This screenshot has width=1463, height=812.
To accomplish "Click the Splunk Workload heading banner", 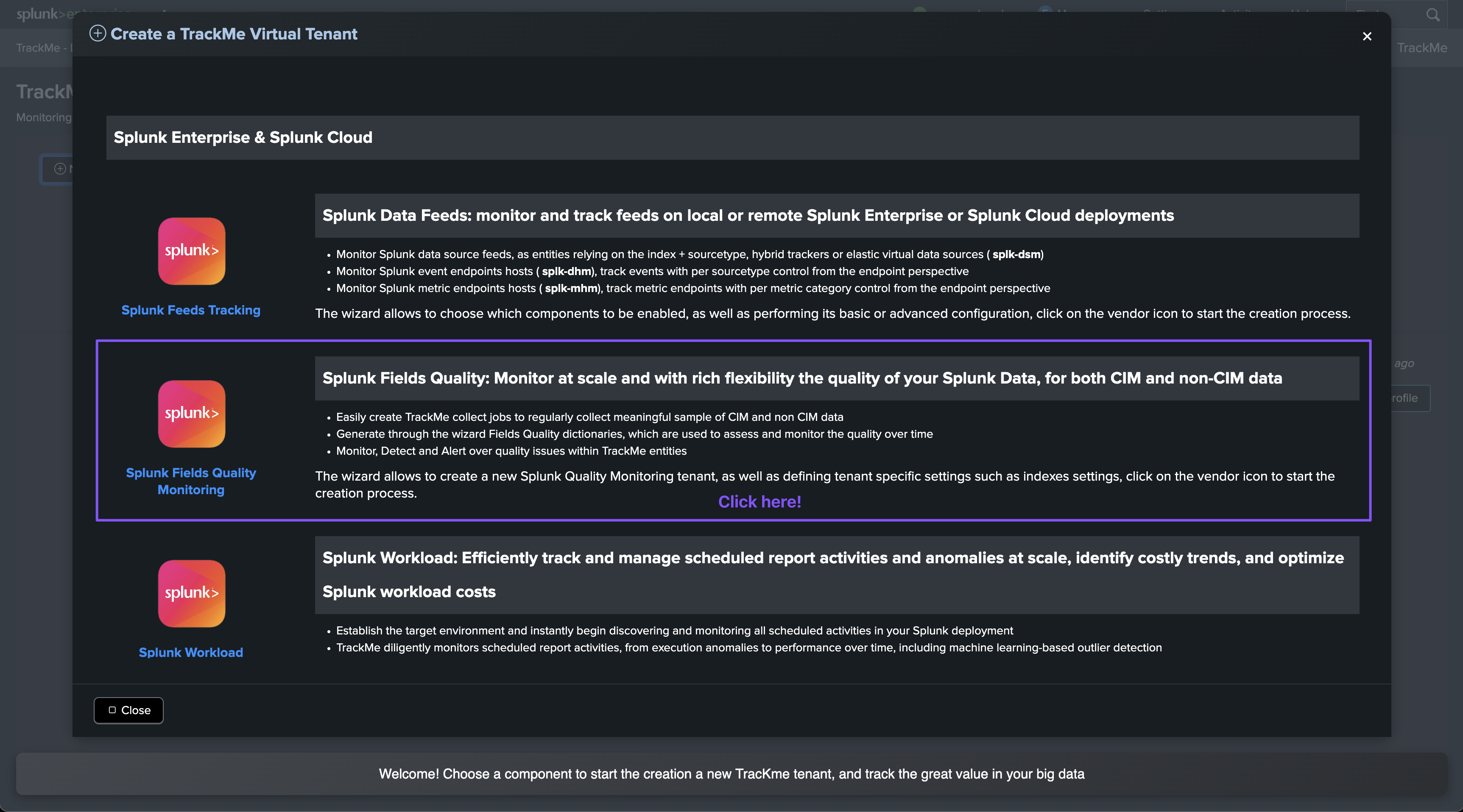I will coord(837,575).
